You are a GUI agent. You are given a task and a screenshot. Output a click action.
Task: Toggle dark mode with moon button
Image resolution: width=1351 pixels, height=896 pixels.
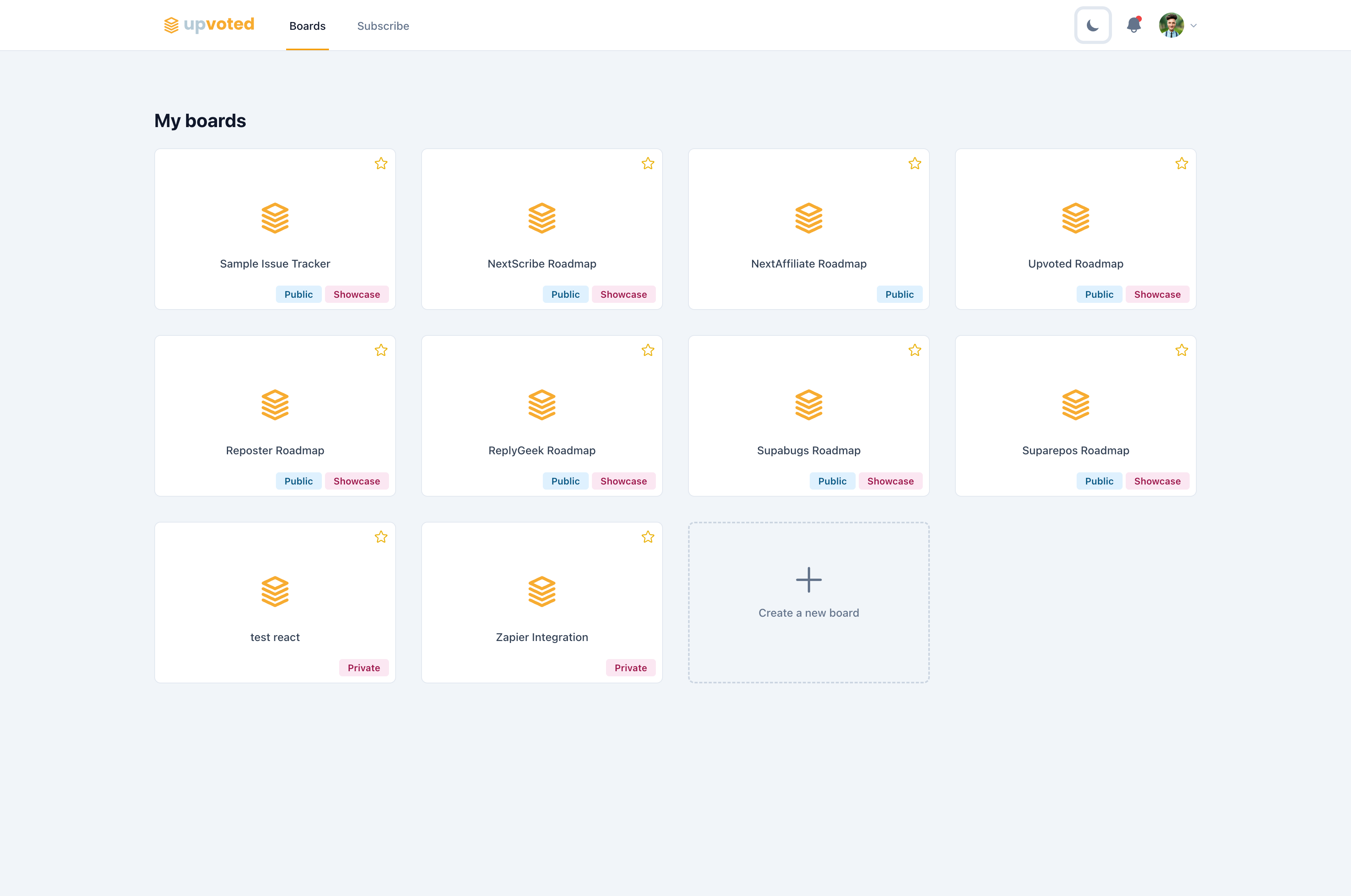[1093, 25]
